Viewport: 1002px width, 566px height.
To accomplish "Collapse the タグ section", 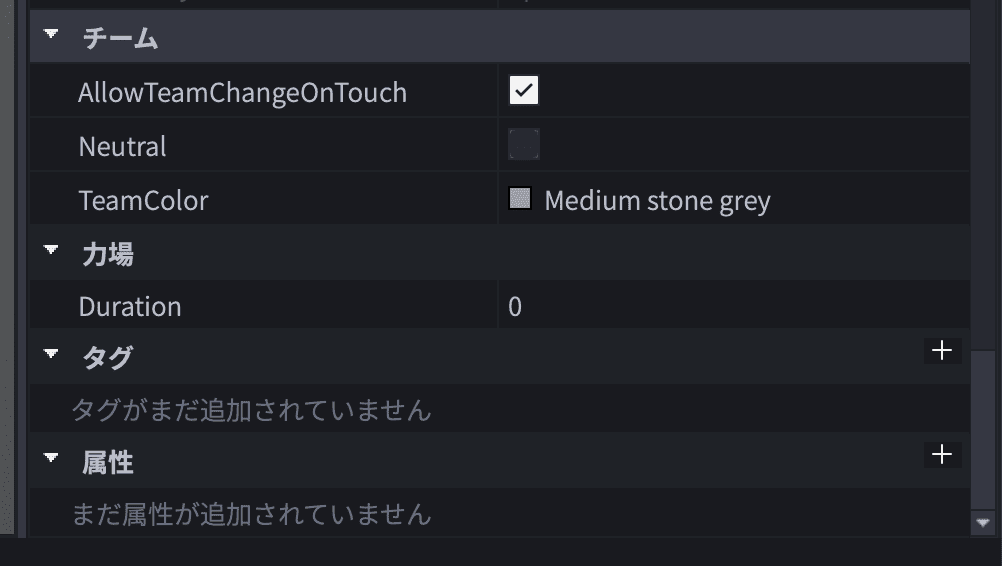I will (x=52, y=355).
